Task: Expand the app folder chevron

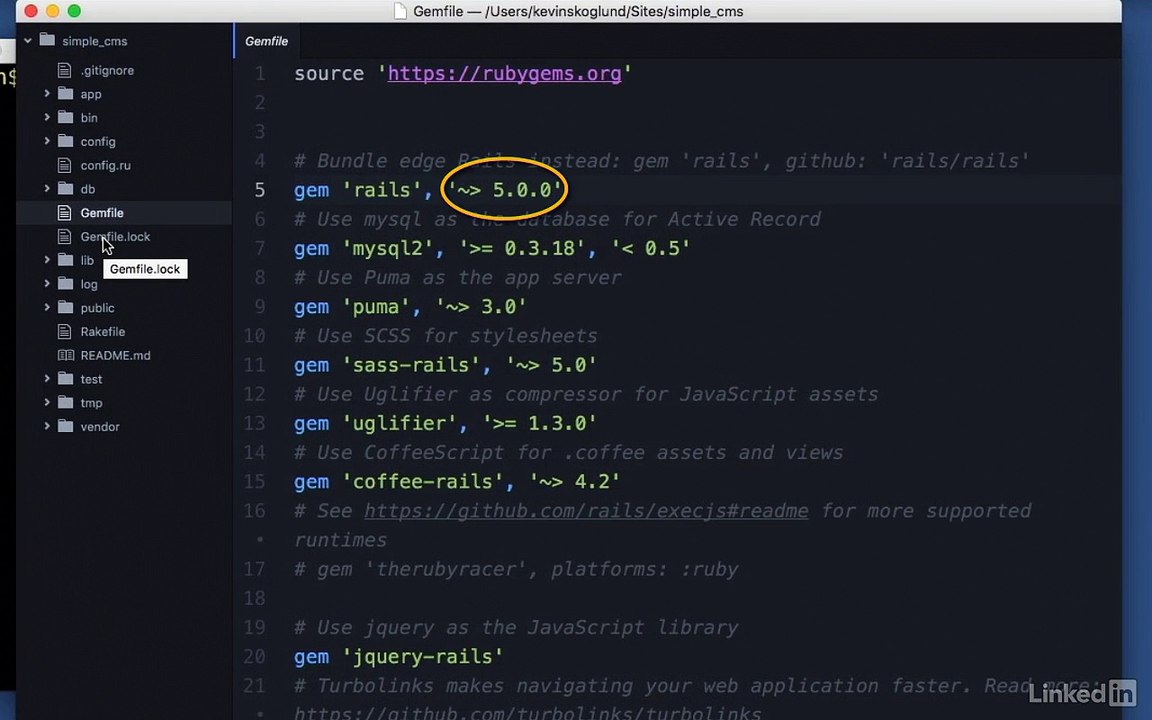Action: tap(47, 93)
